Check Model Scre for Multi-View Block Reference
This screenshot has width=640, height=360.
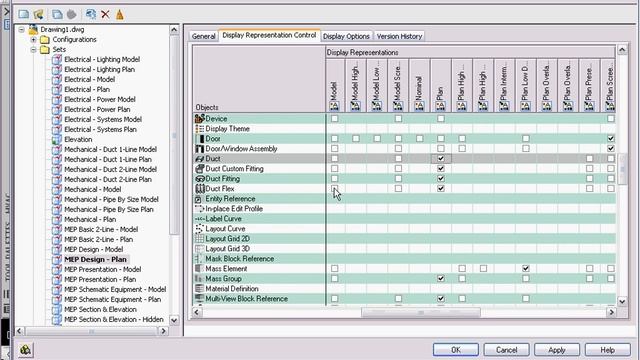pyautogui.click(x=398, y=298)
